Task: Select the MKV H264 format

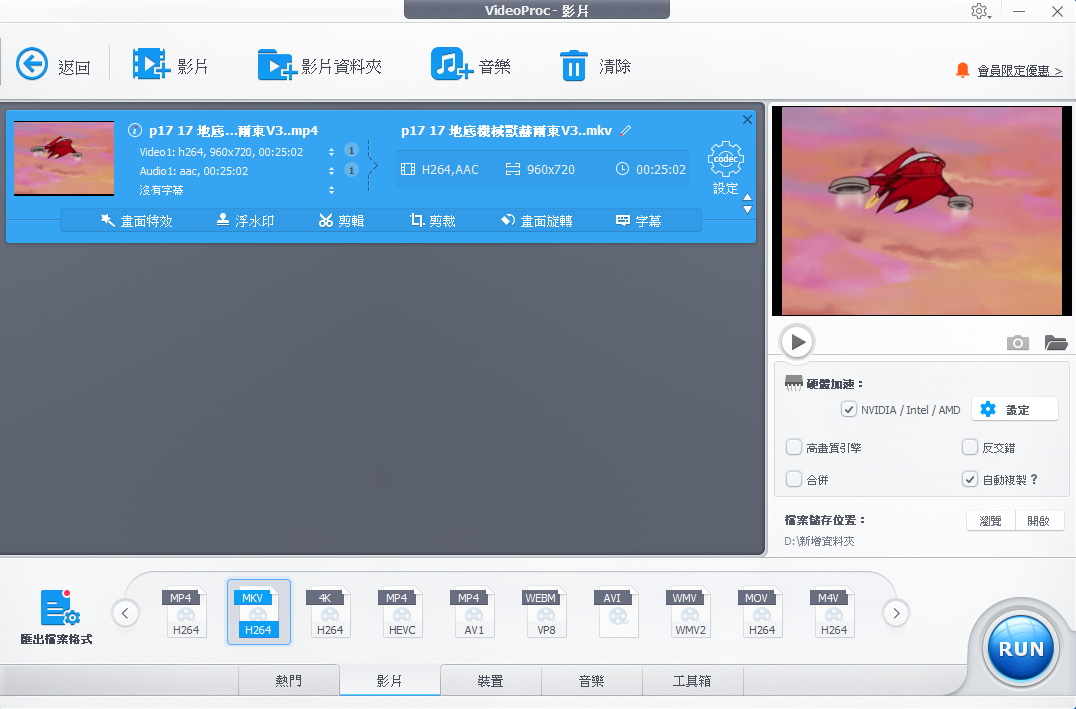Action: click(x=259, y=612)
